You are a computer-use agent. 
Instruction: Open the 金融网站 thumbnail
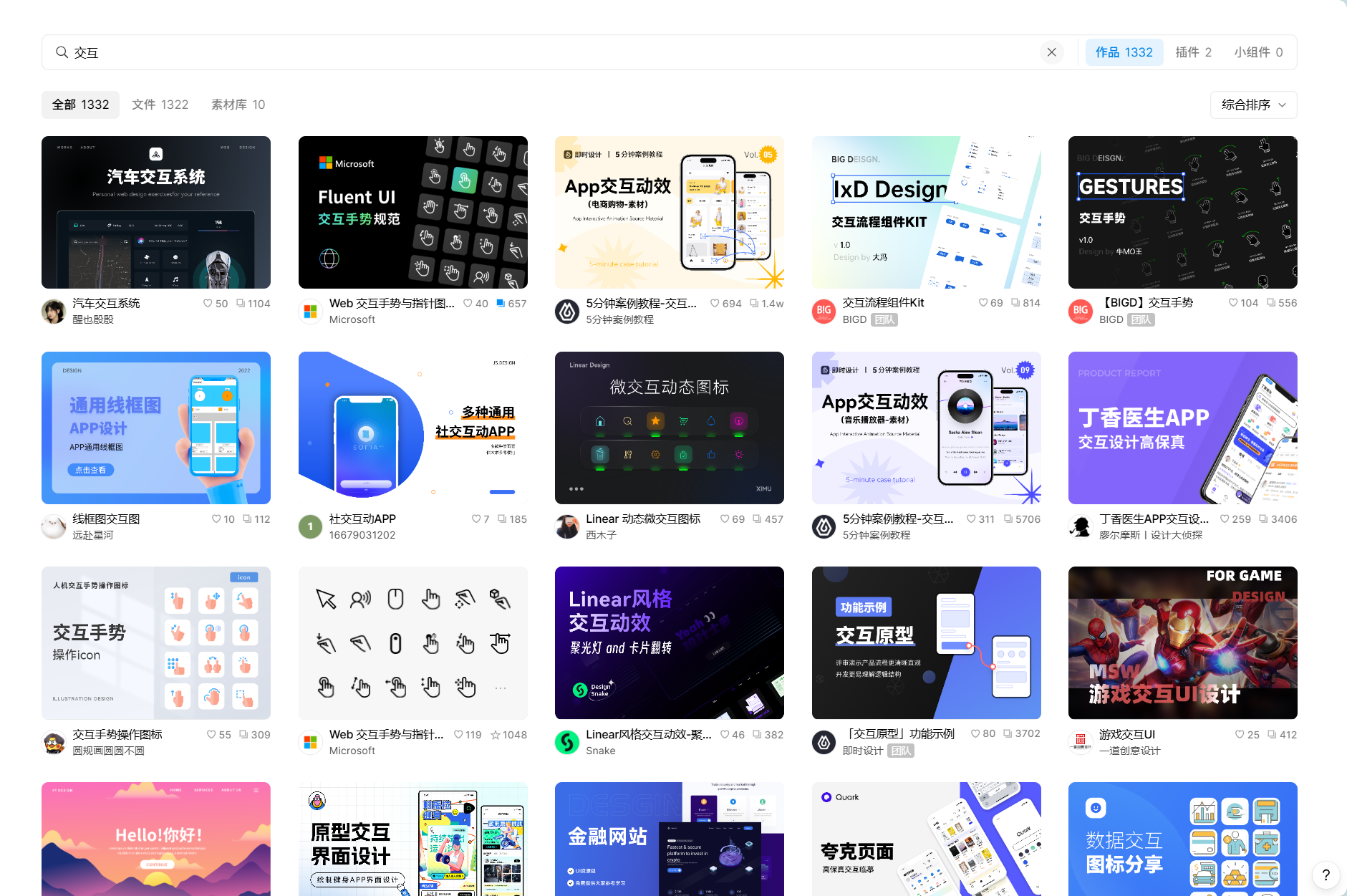(x=670, y=839)
